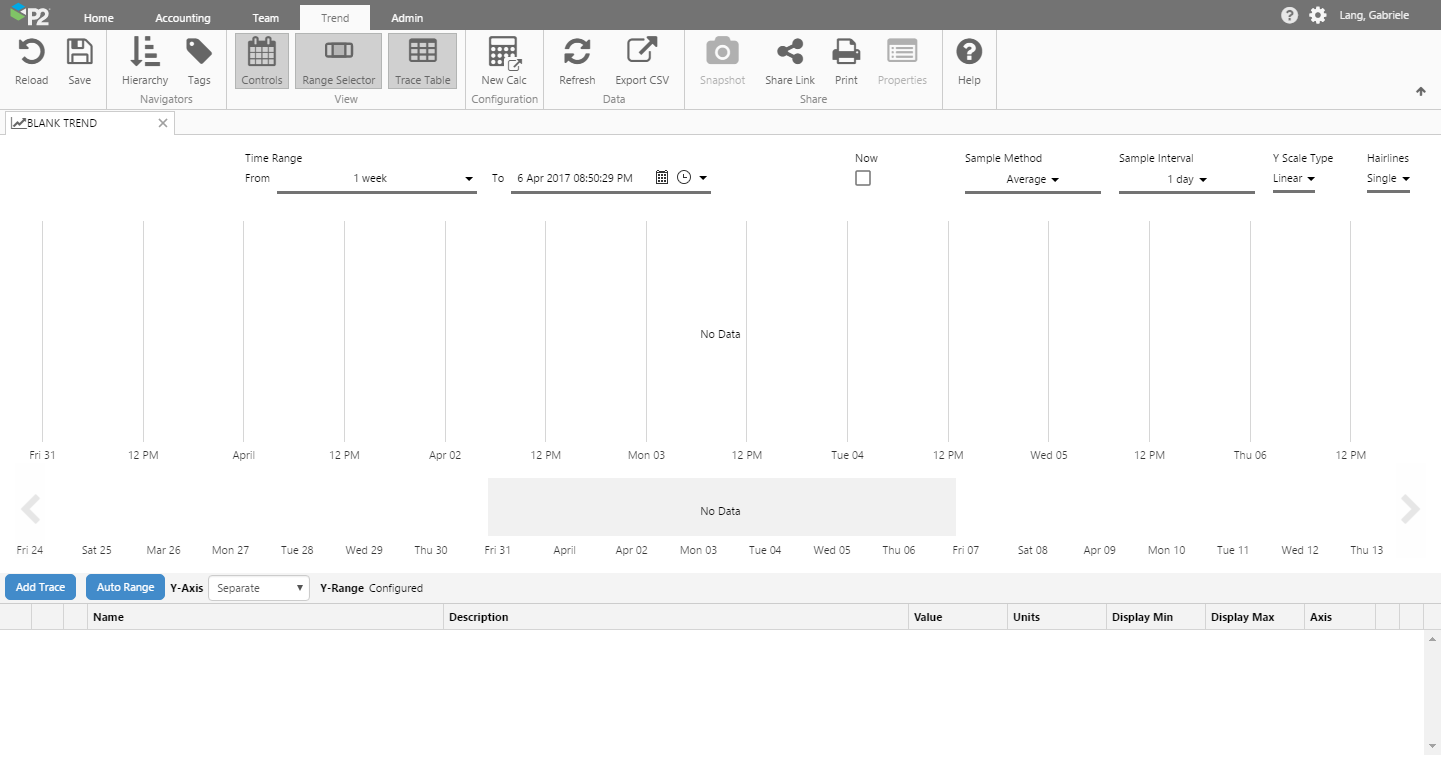The width and height of the screenshot is (1441, 766).
Task: Expand the Sample Interval dropdown
Action: tap(1186, 180)
